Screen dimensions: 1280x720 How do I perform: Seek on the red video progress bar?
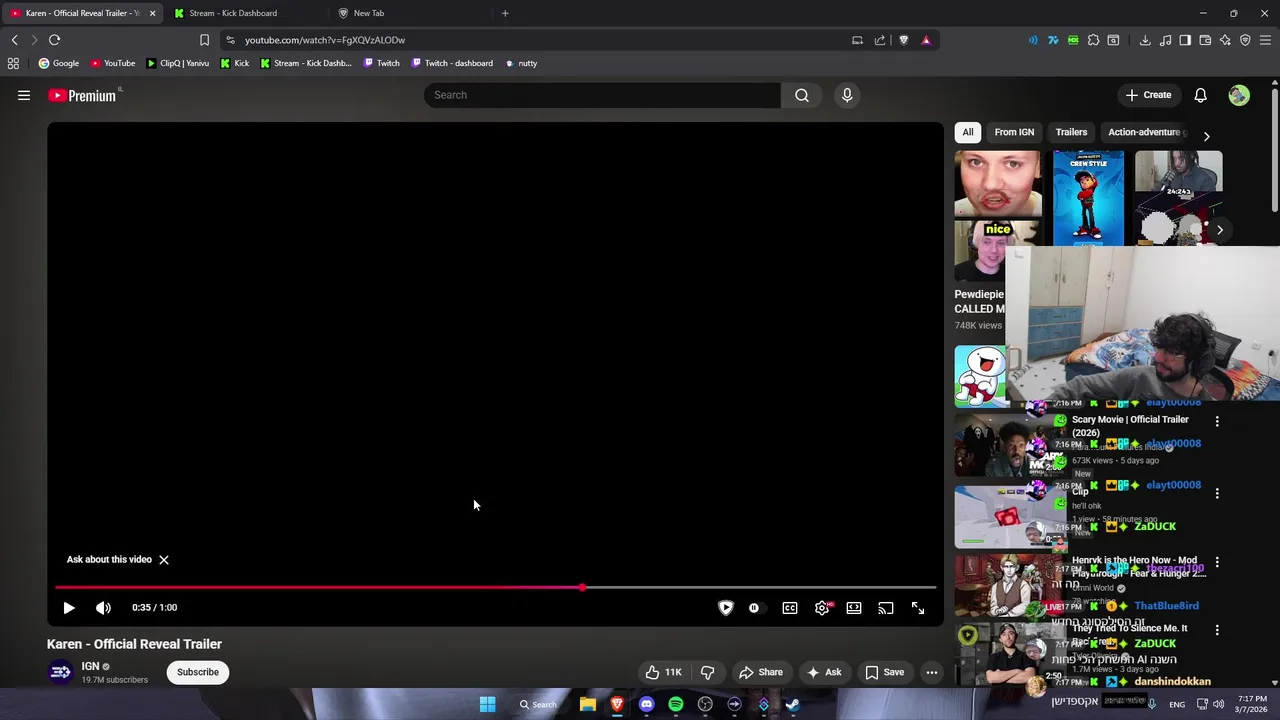tap(495, 587)
